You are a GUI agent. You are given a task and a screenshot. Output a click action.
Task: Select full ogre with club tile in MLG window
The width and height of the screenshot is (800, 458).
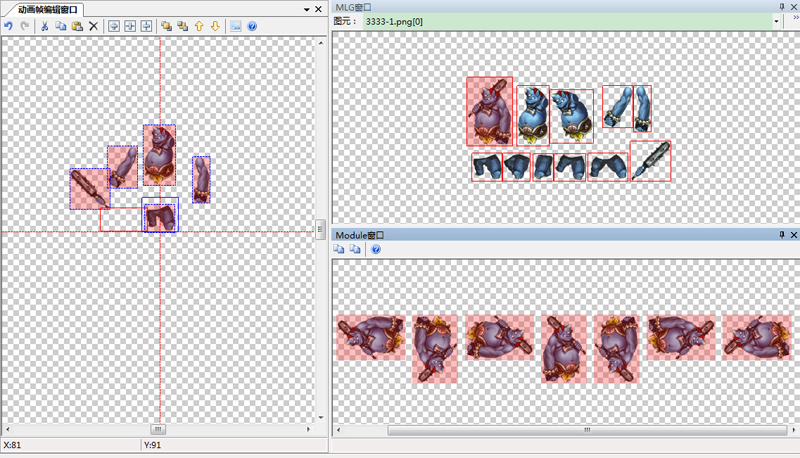point(489,112)
